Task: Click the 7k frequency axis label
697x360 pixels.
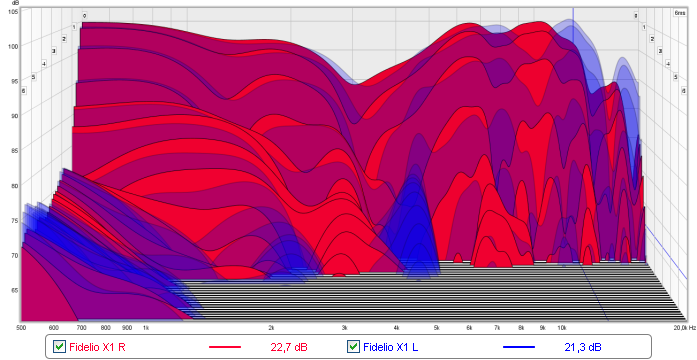Action: click(497, 328)
